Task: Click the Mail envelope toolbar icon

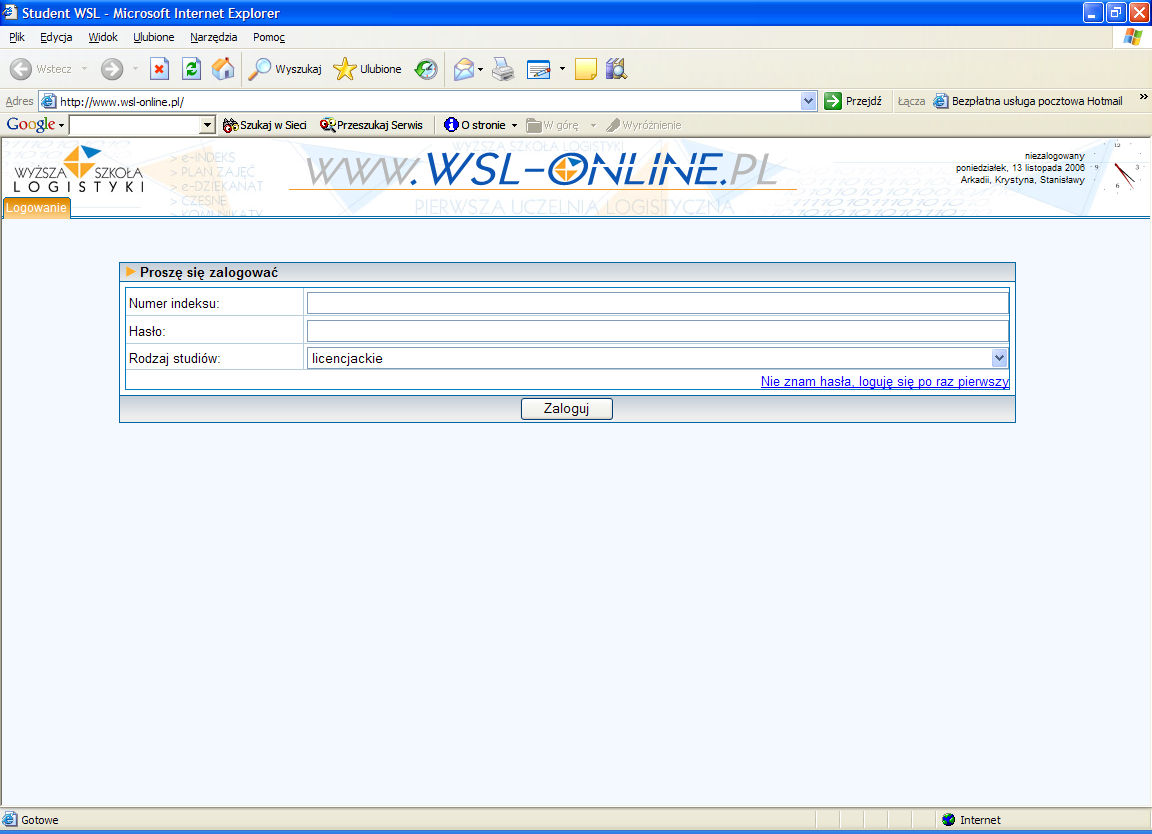Action: (464, 69)
